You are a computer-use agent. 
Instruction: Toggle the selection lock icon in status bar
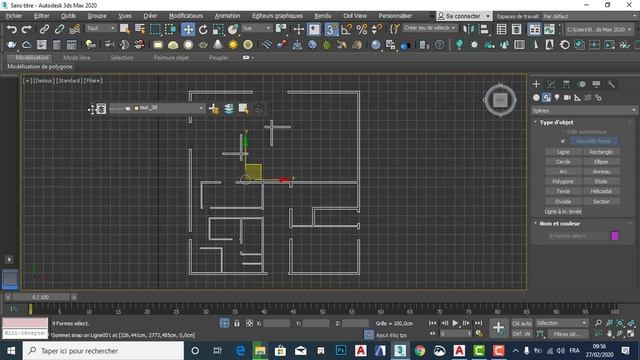[237, 323]
